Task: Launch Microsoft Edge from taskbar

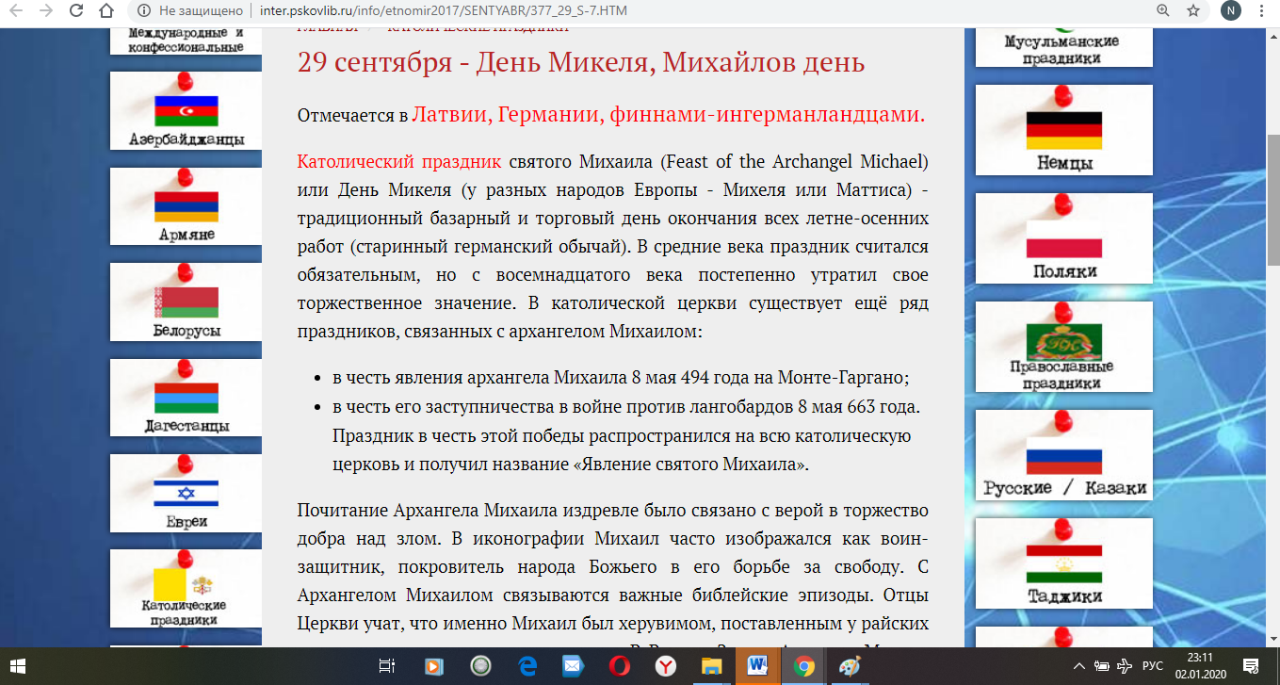Action: (528, 666)
